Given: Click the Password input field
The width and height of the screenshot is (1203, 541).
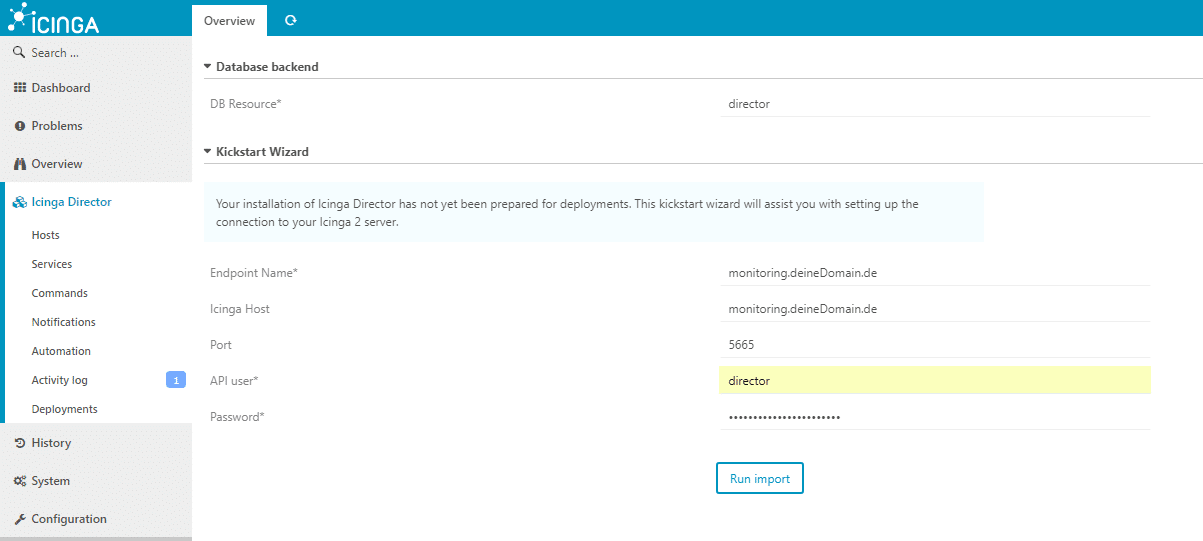Looking at the screenshot, I should [x=934, y=417].
